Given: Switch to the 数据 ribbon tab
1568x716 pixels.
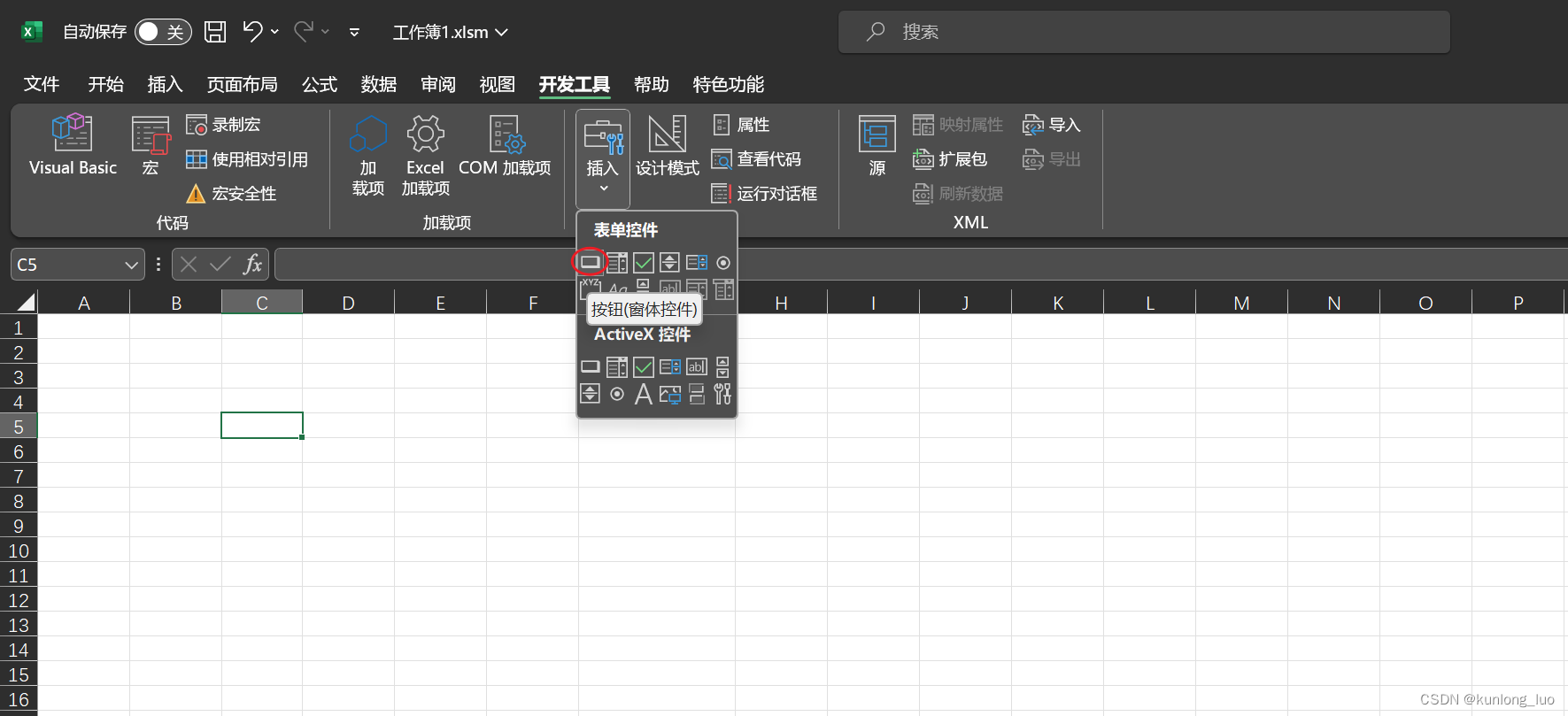Looking at the screenshot, I should click(x=379, y=84).
